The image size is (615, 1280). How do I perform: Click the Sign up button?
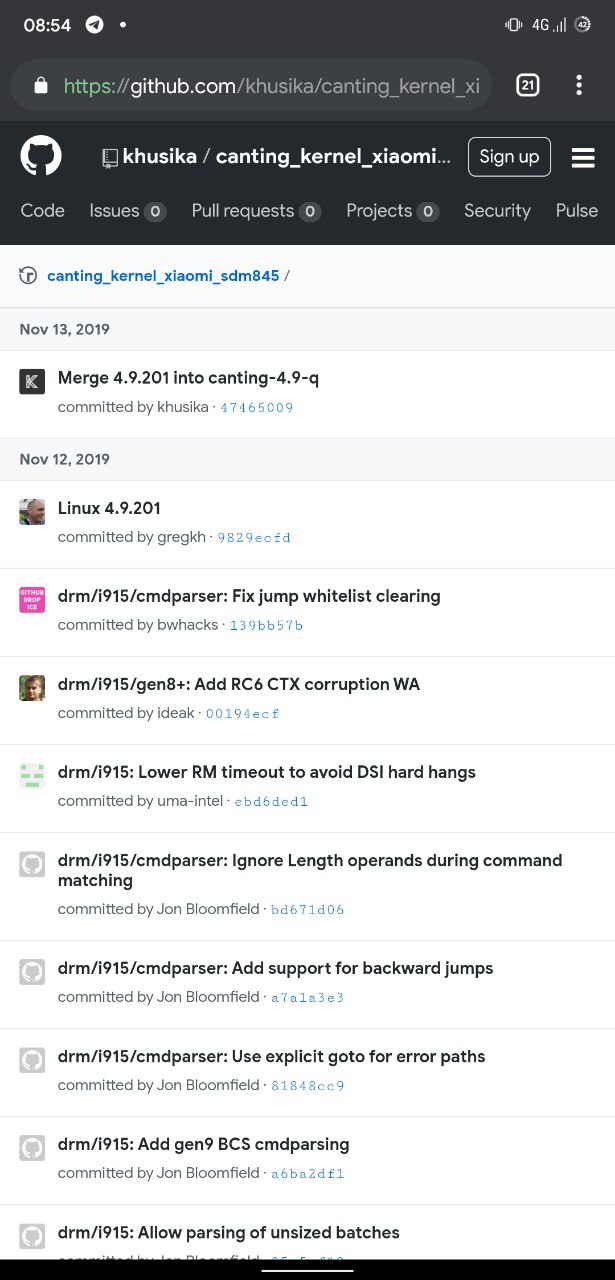pos(509,157)
